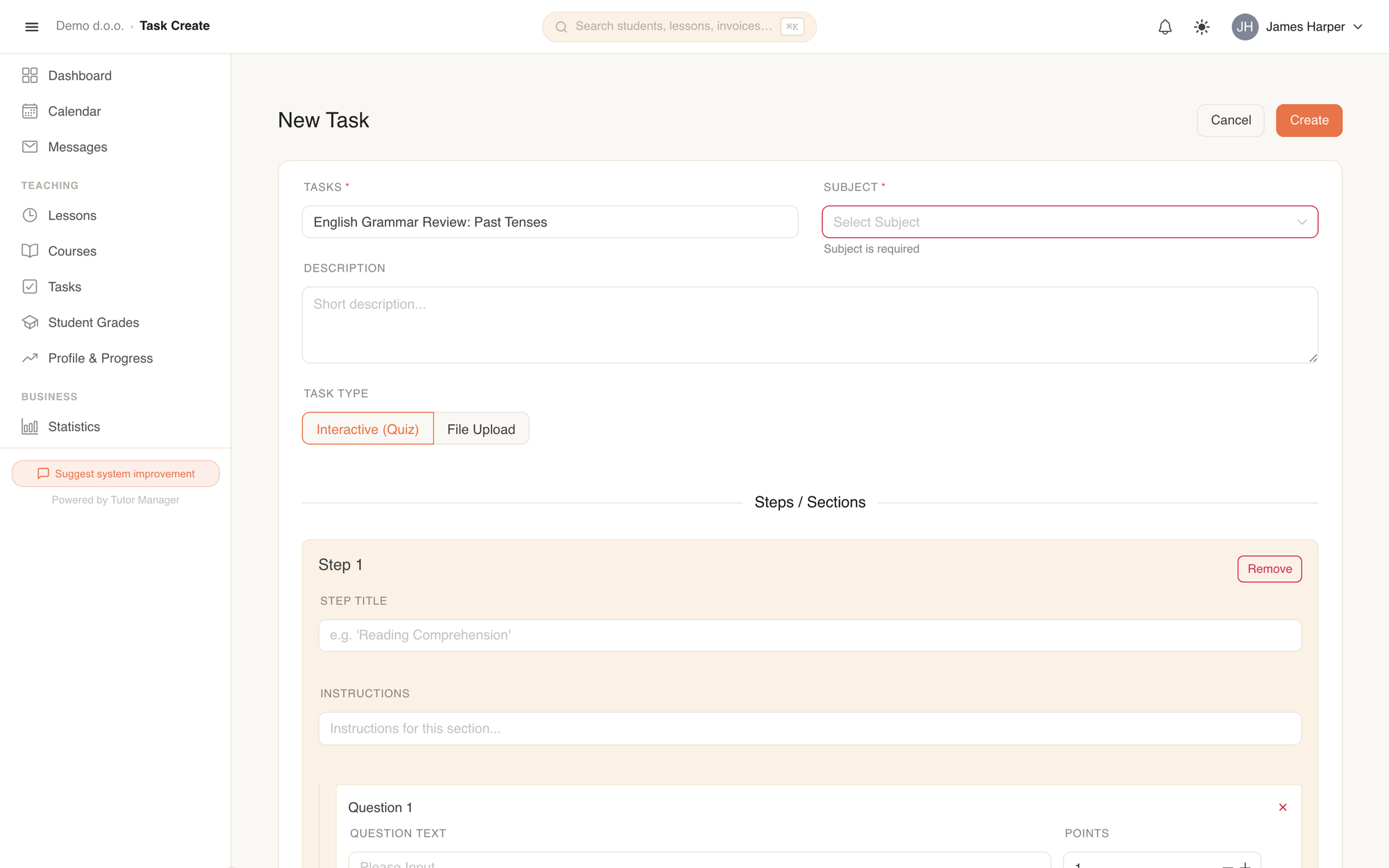
Task: Click the Instructions input field
Action: (x=810, y=728)
